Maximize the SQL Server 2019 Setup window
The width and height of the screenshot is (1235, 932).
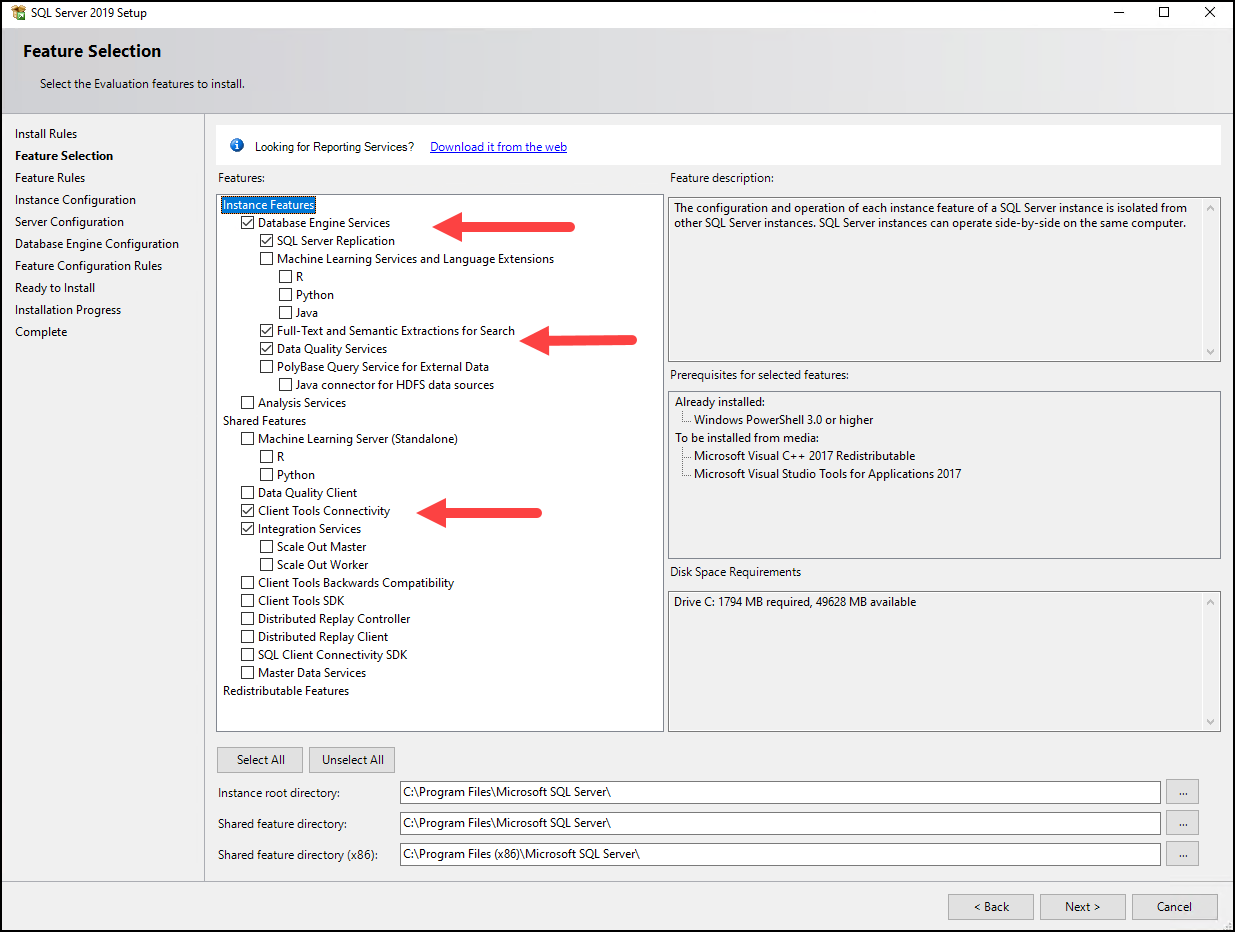tap(1164, 13)
